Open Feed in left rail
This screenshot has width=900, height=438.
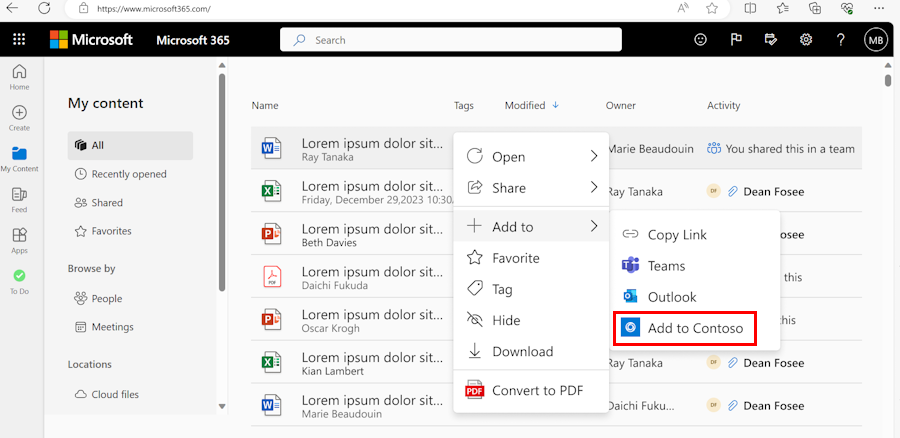coord(19,200)
